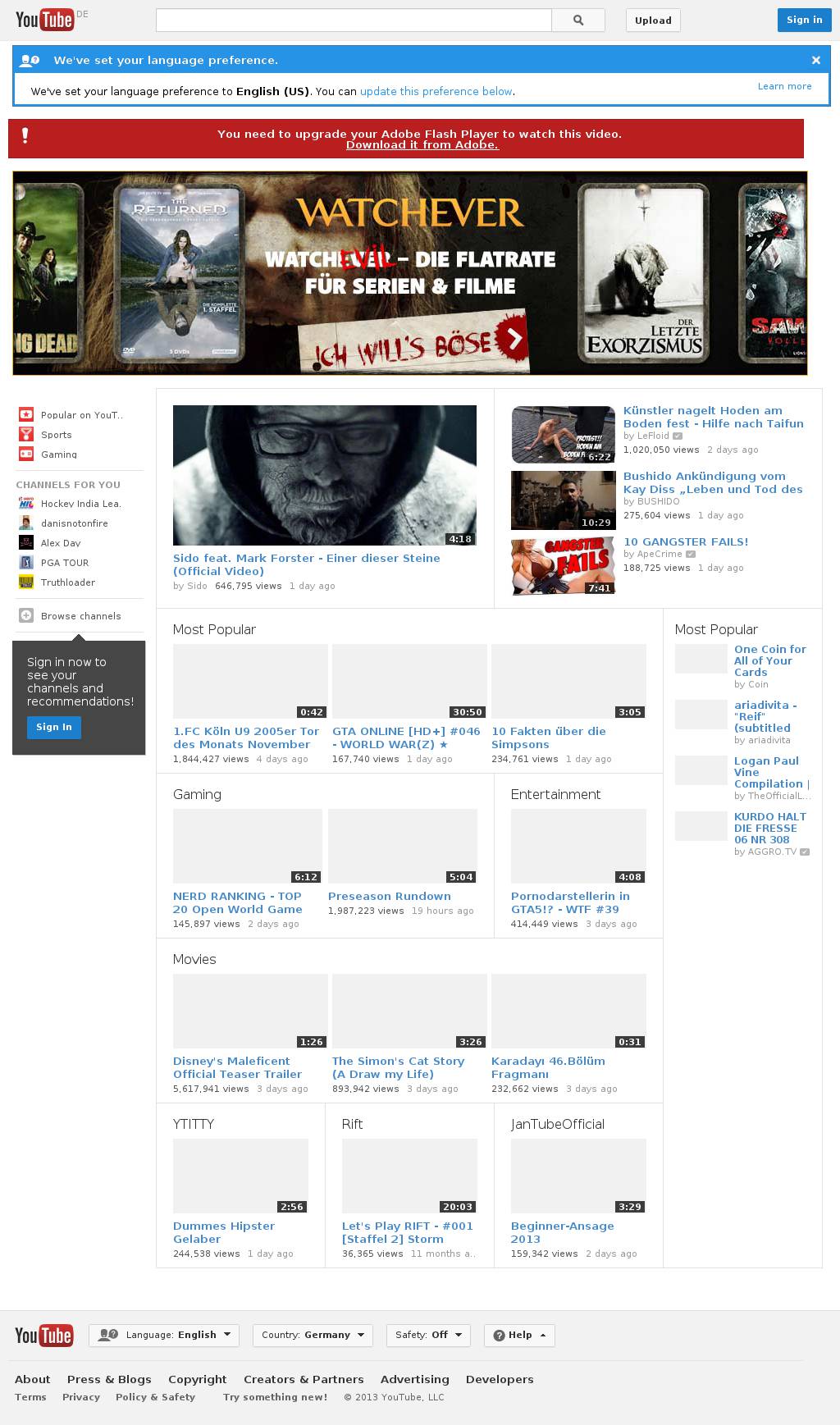Open the Truthloader channel icon
The width and height of the screenshot is (840, 1425).
click(x=26, y=582)
